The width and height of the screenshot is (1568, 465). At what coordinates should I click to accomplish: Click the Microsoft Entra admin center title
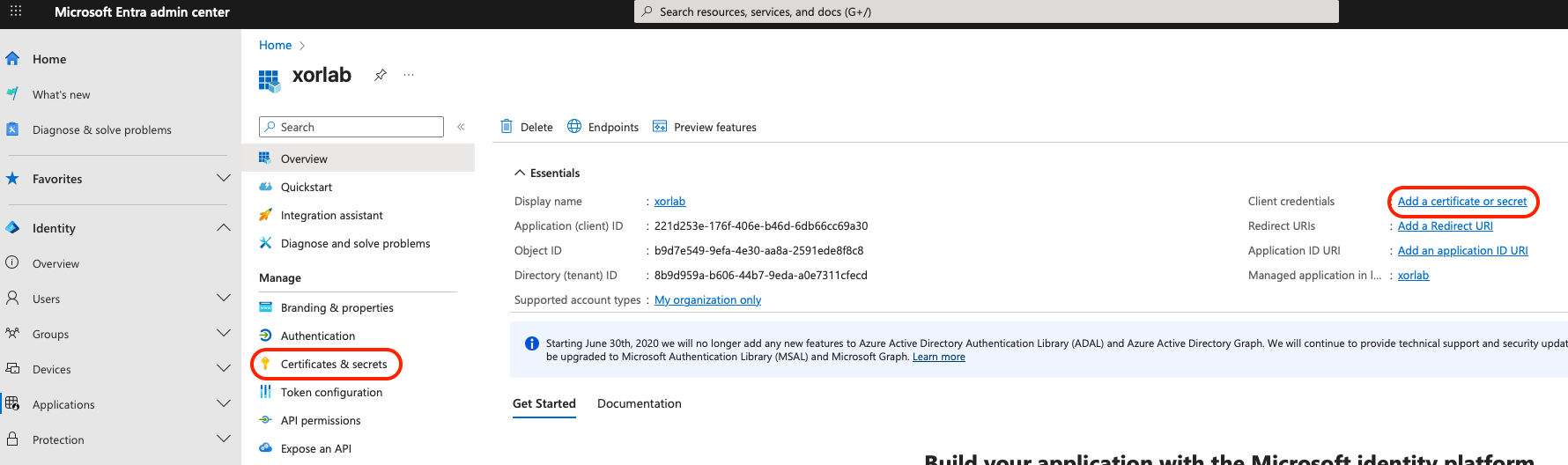pos(142,11)
